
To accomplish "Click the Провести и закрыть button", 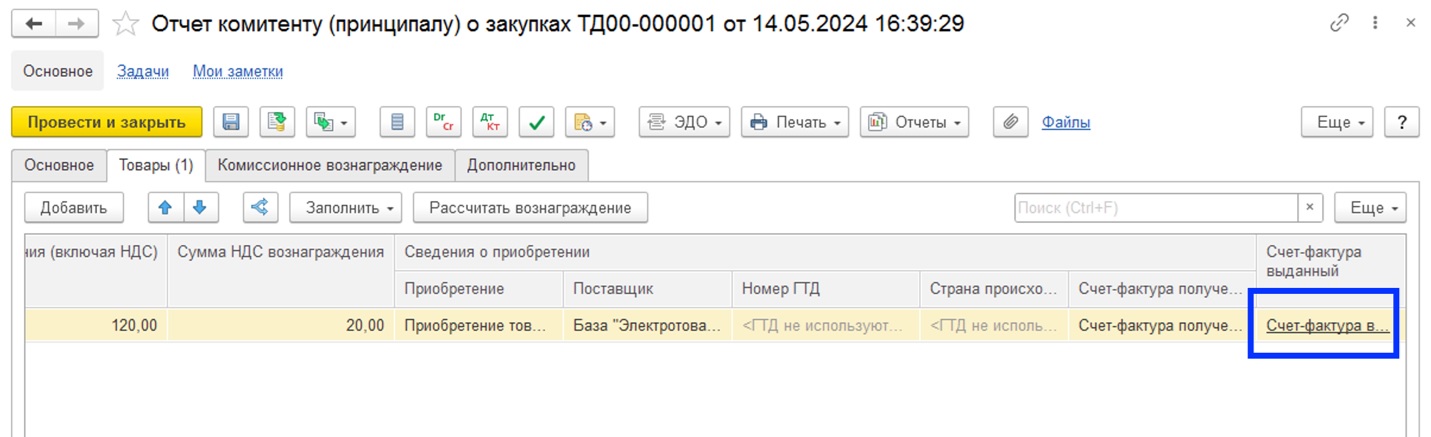I will [106, 122].
